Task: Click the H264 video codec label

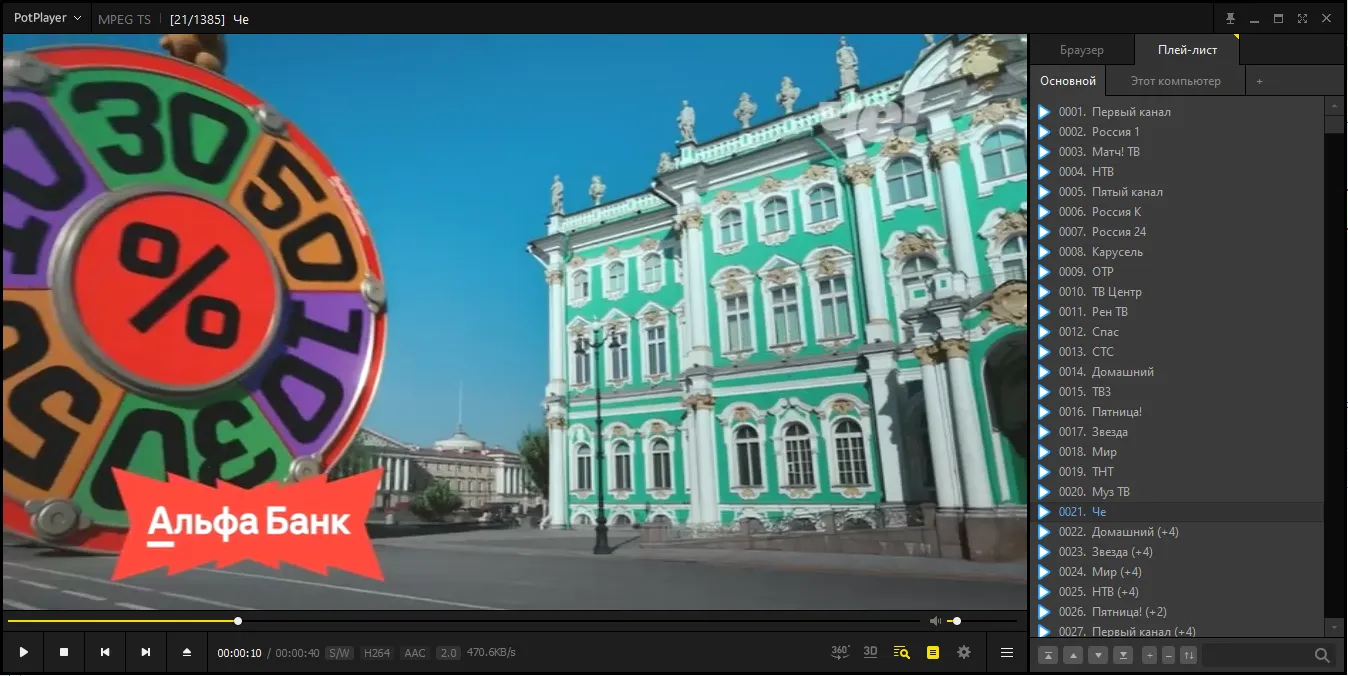Action: [x=377, y=653]
